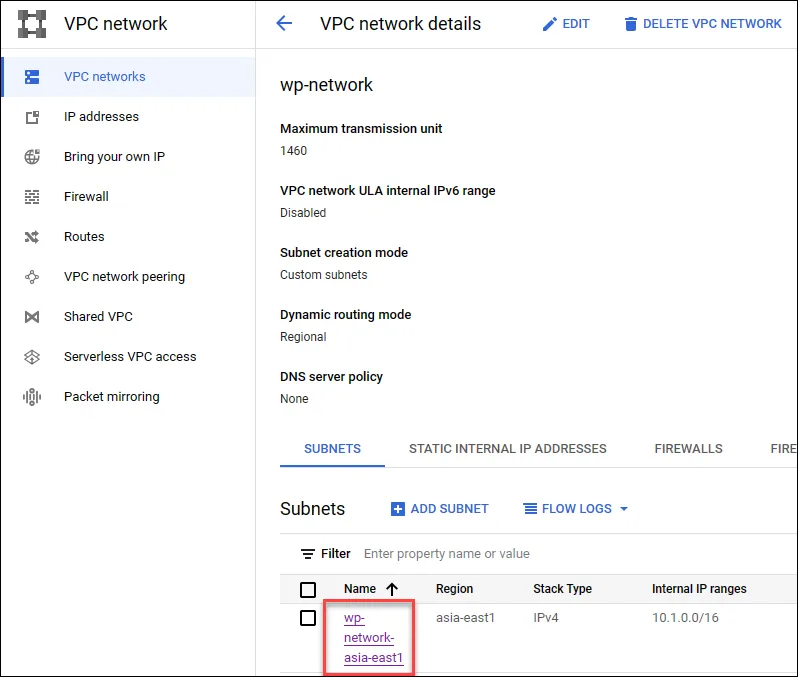The image size is (798, 677).
Task: Click the Name column header
Action: point(360,589)
